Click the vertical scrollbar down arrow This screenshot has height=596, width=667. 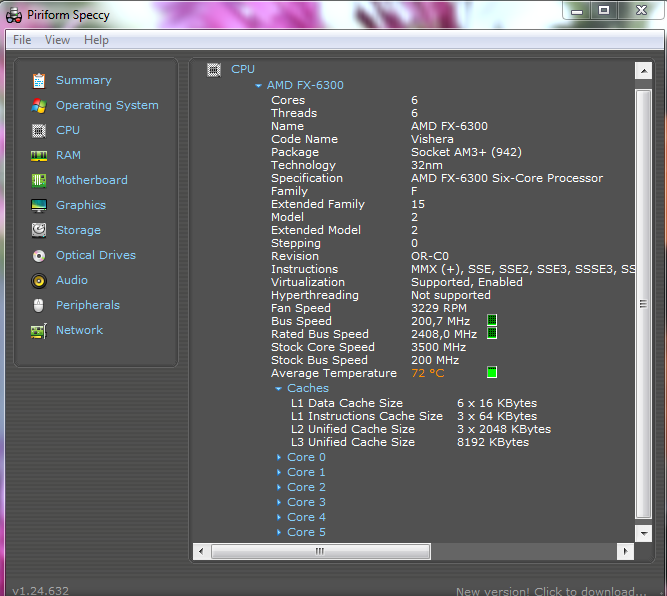644,533
